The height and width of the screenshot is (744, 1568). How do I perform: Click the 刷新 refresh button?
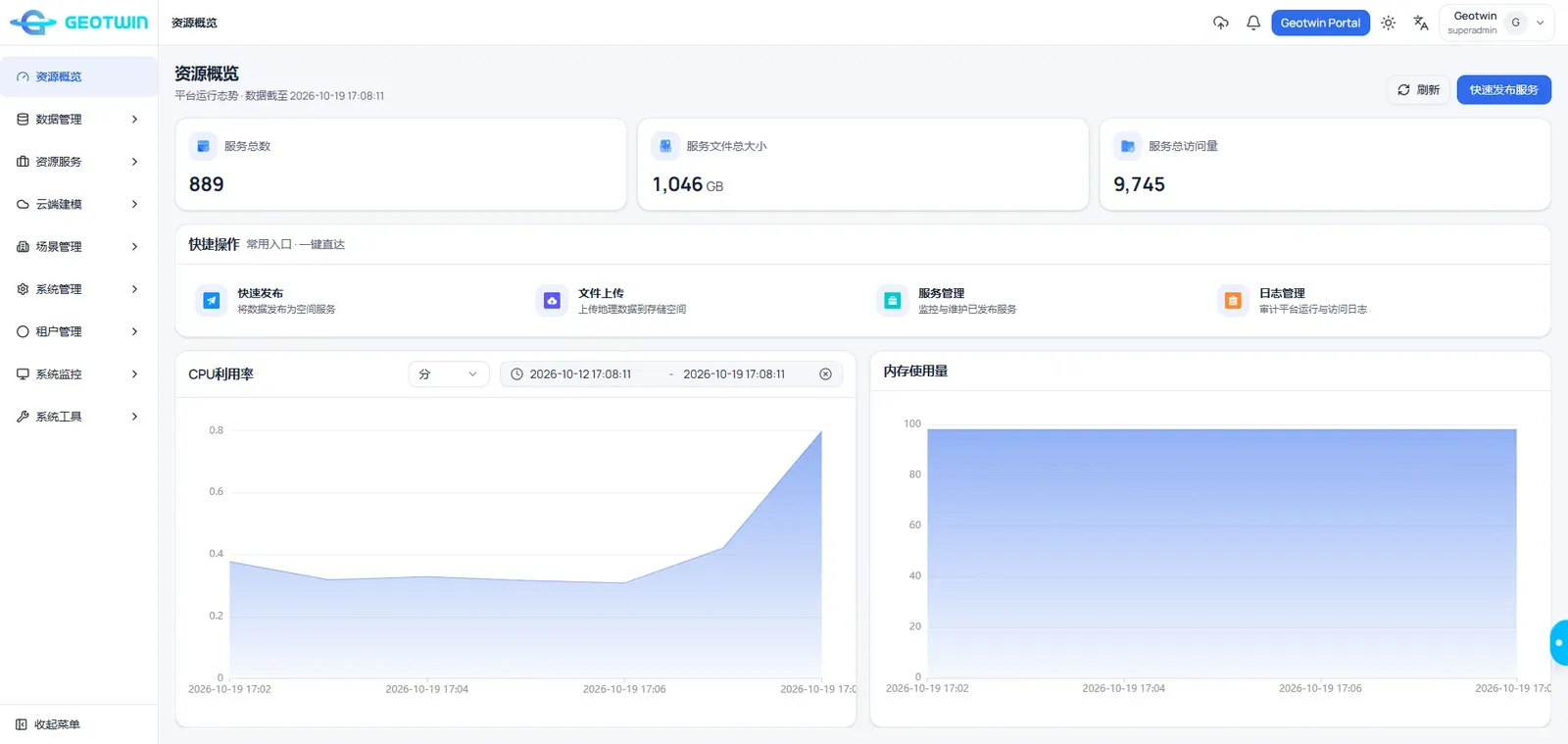[x=1418, y=90]
